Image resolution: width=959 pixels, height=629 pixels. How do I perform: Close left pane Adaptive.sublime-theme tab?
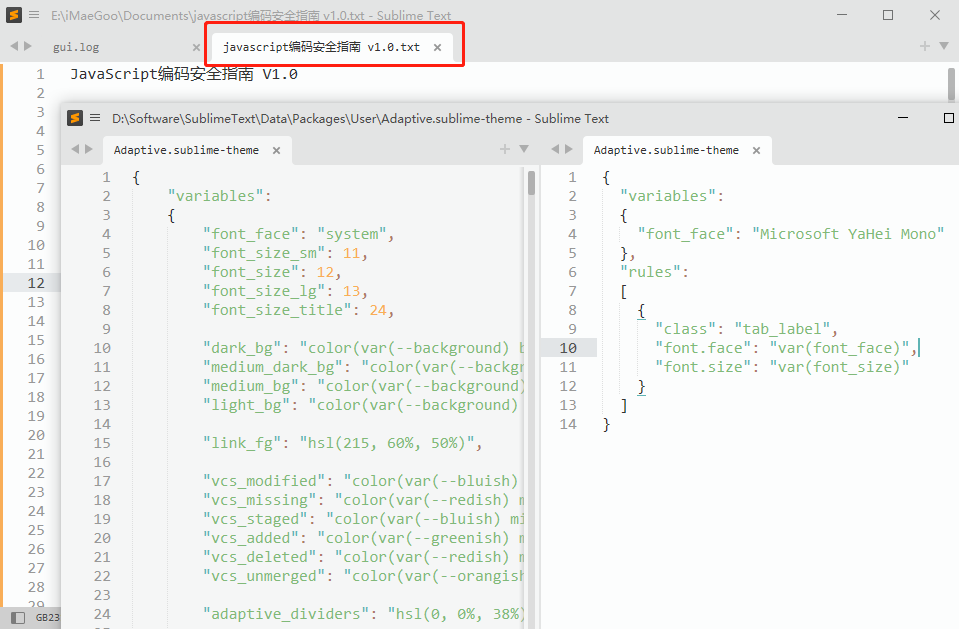click(x=276, y=151)
